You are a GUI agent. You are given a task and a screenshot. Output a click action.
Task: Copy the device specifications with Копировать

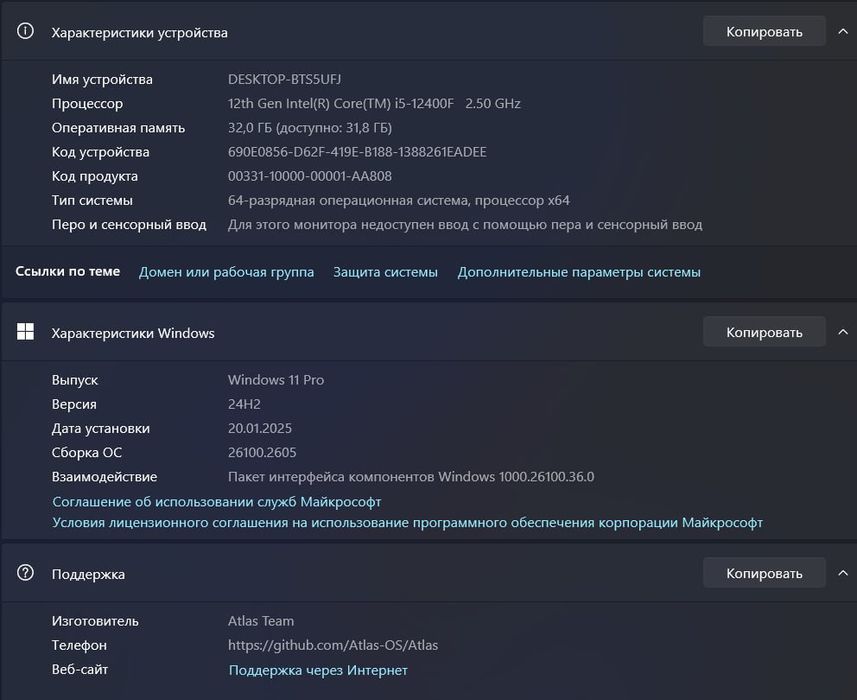click(764, 31)
